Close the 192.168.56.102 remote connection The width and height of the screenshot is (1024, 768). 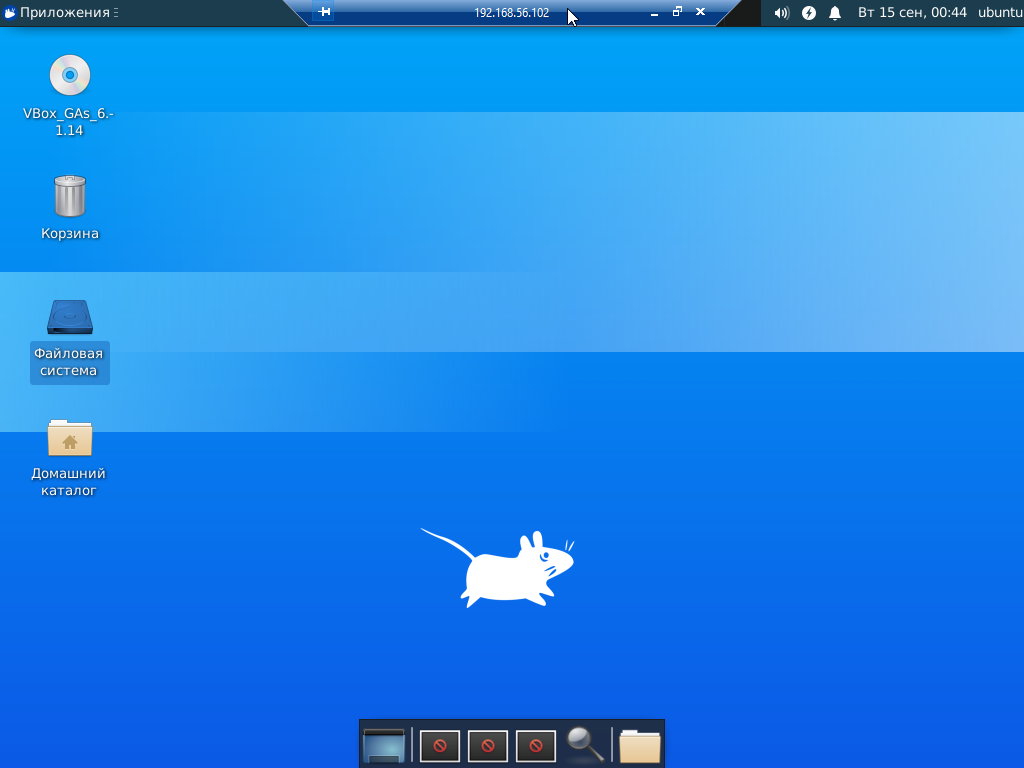pos(700,12)
